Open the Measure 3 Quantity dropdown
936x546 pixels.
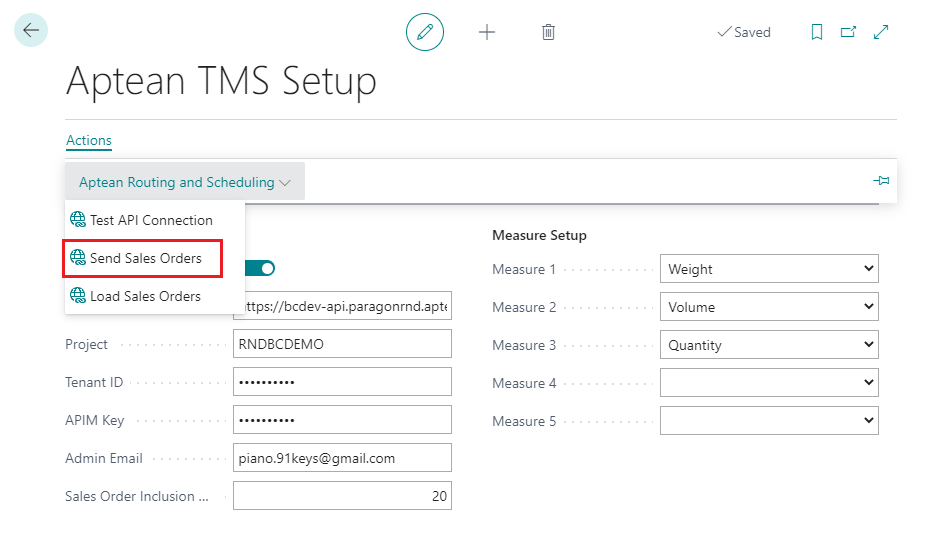[x=768, y=345]
